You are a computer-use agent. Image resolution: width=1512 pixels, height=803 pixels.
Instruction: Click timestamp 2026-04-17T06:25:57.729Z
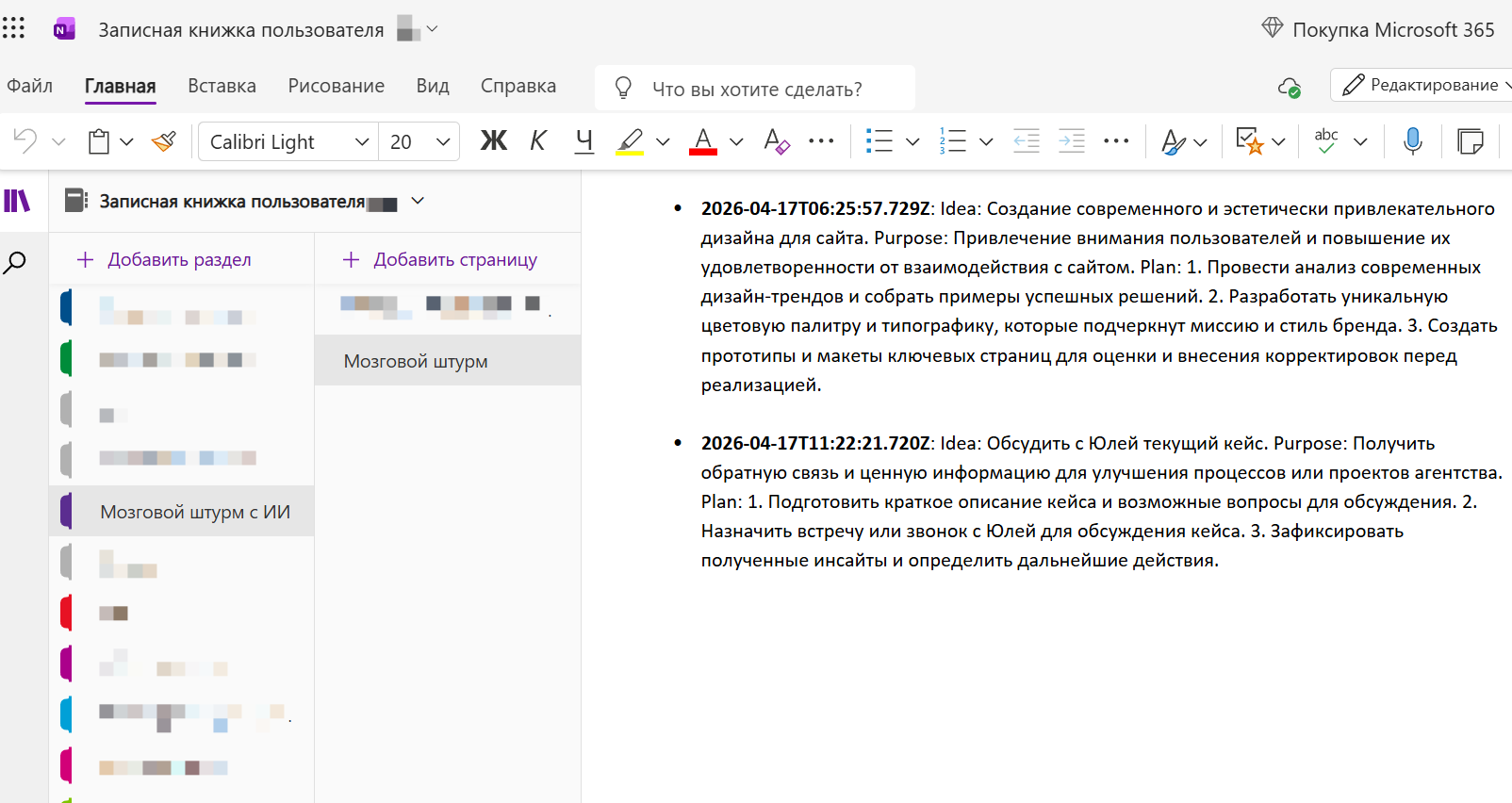(815, 208)
